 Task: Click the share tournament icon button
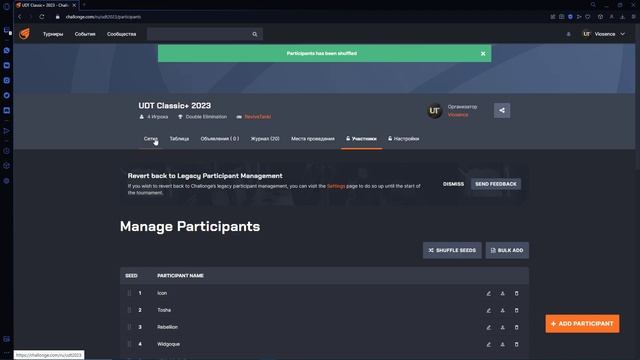point(502,110)
